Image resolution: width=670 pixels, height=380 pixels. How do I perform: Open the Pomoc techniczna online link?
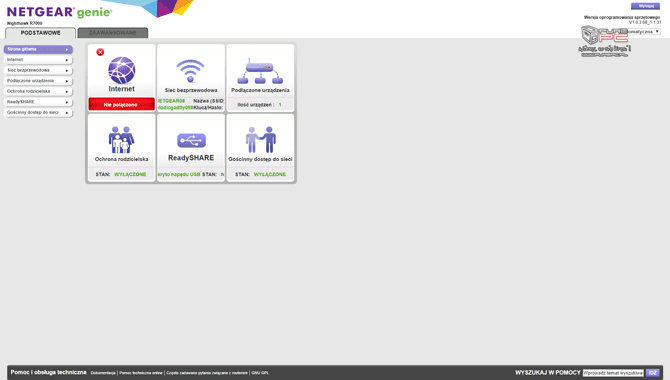coord(141,373)
